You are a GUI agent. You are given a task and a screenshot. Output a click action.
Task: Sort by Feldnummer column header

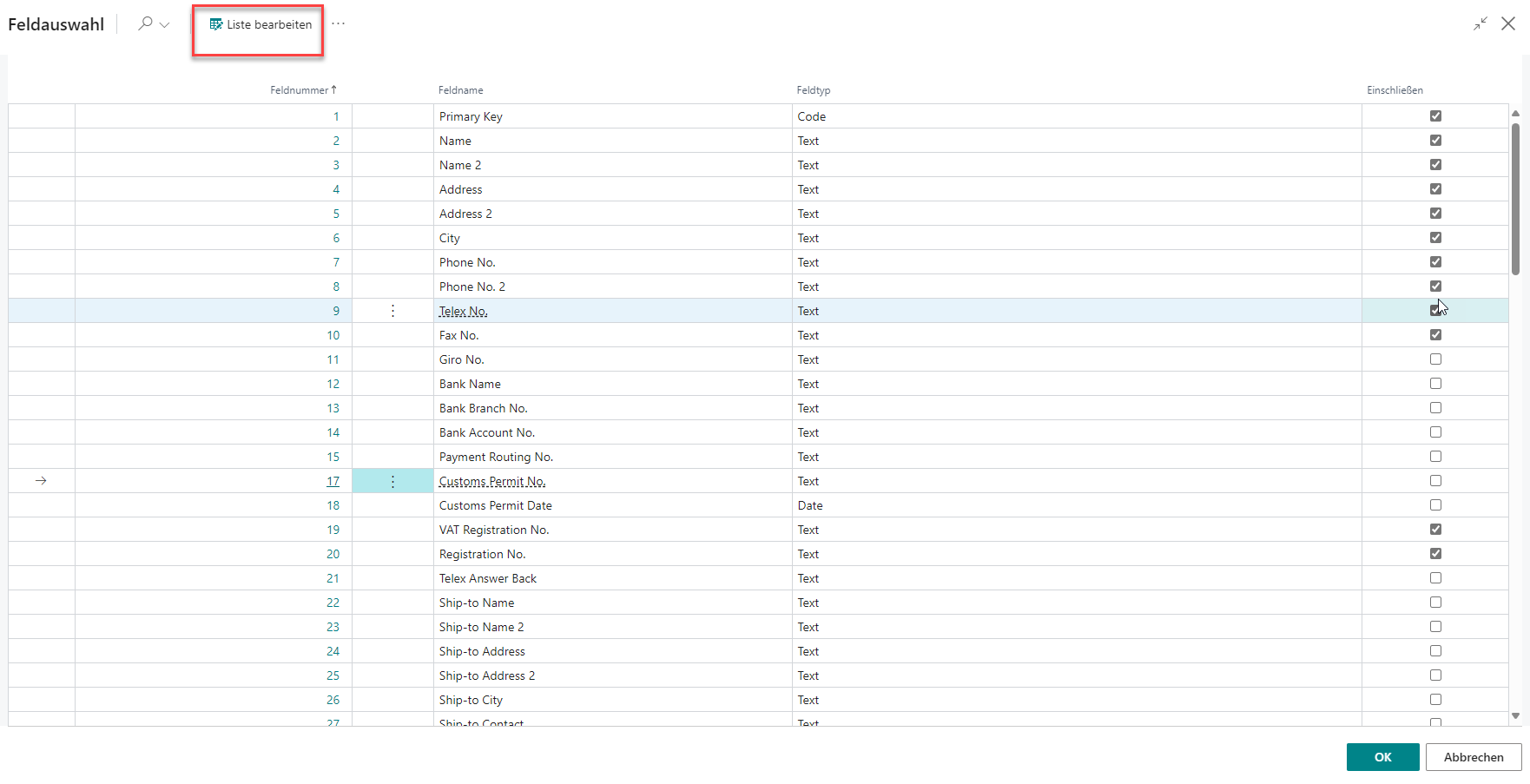click(303, 90)
